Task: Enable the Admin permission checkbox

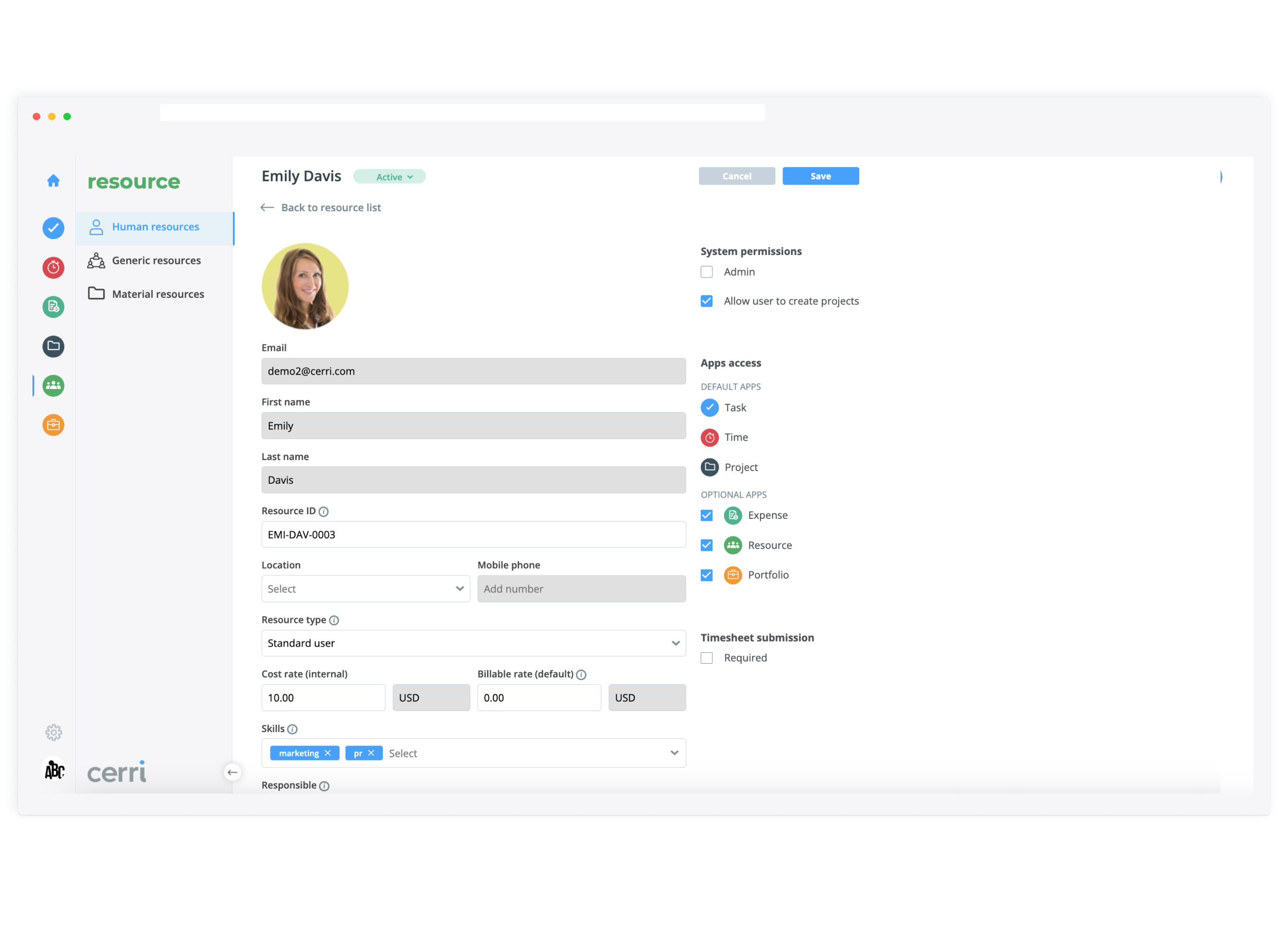Action: (707, 272)
